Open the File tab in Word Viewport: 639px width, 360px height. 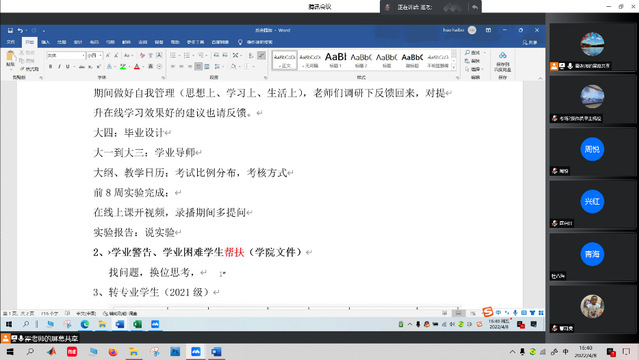click(11, 42)
